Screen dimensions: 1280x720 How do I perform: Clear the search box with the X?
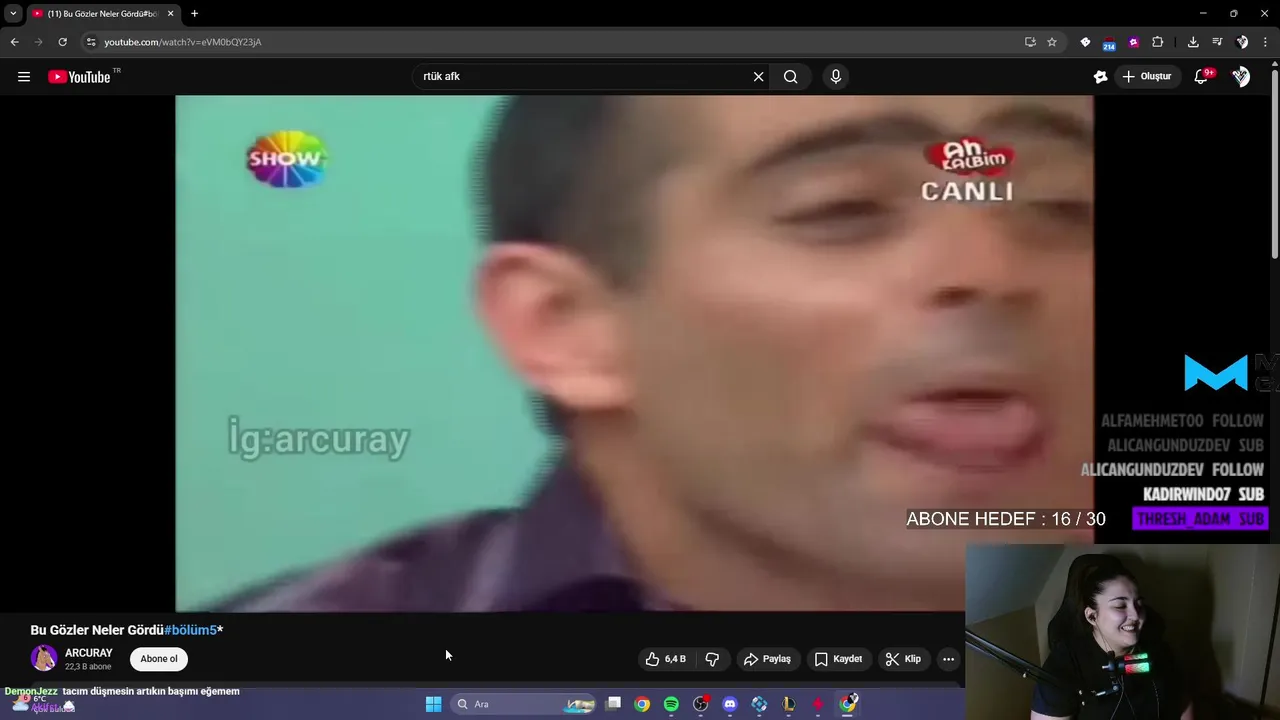[758, 77]
